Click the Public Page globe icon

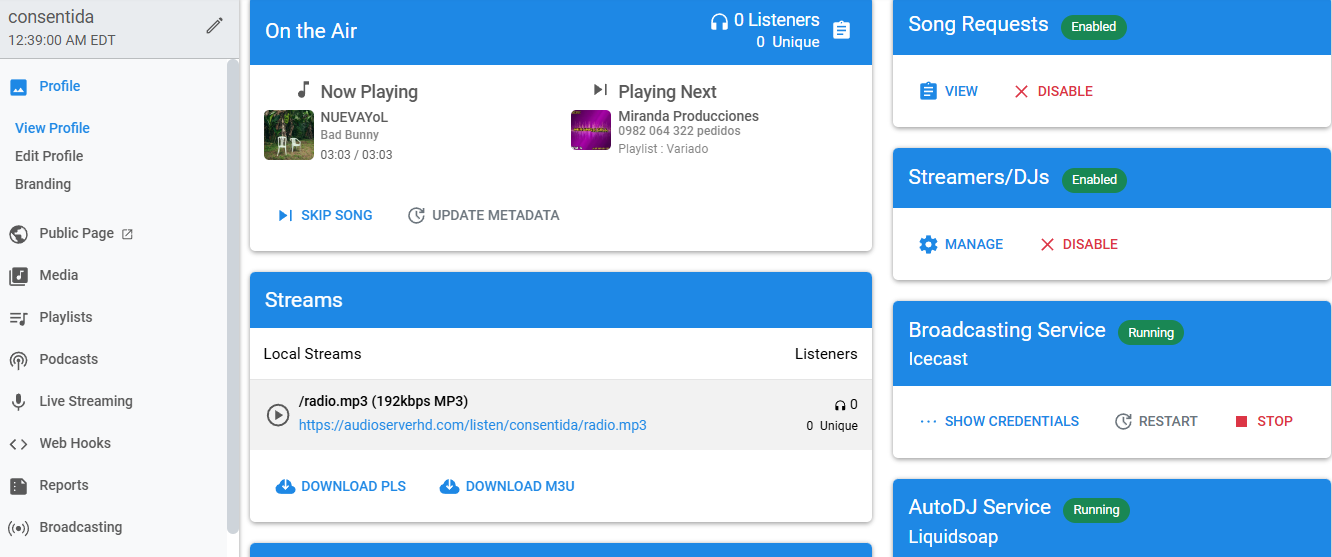(x=18, y=234)
